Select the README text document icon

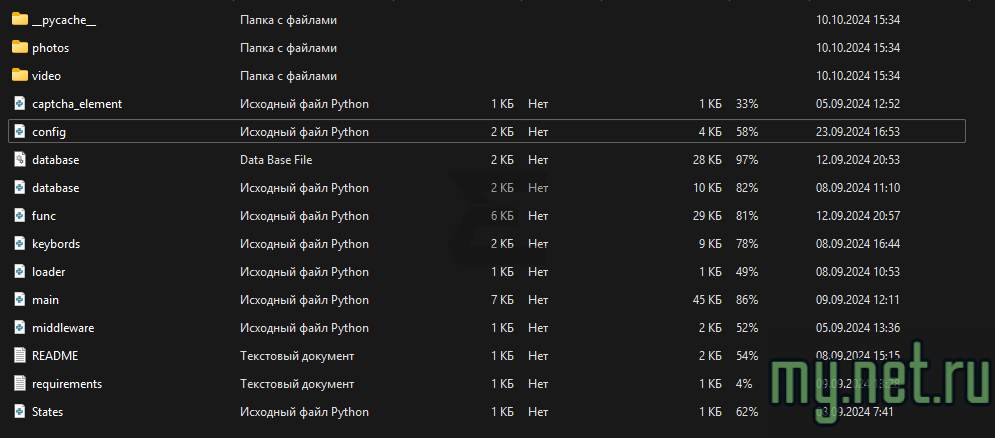(19, 355)
